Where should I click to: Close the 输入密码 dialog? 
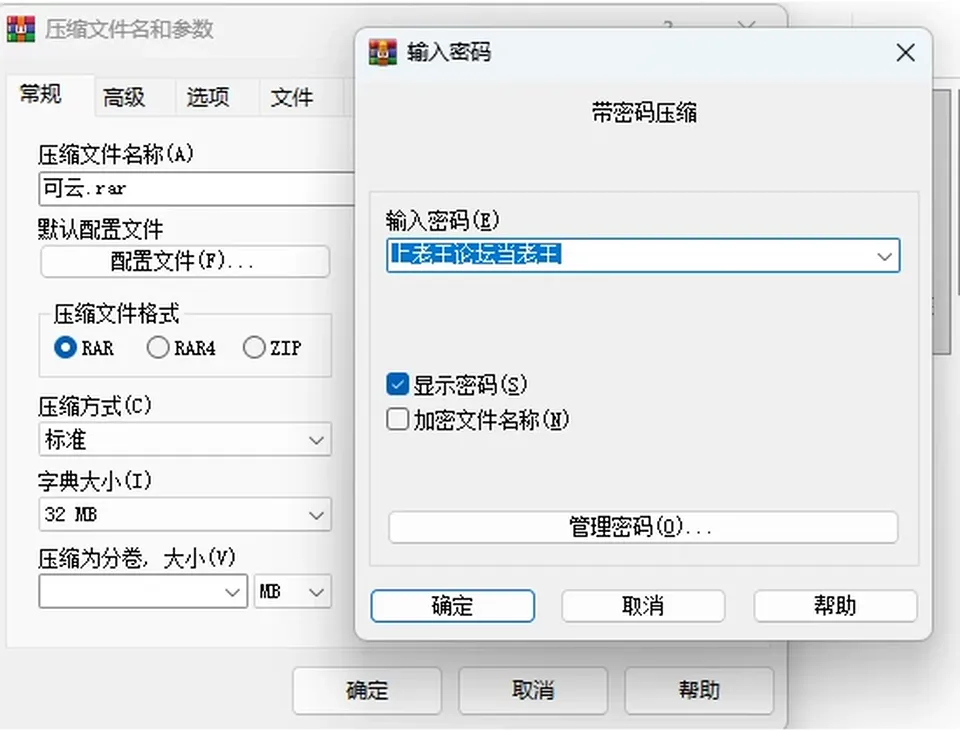pos(906,53)
